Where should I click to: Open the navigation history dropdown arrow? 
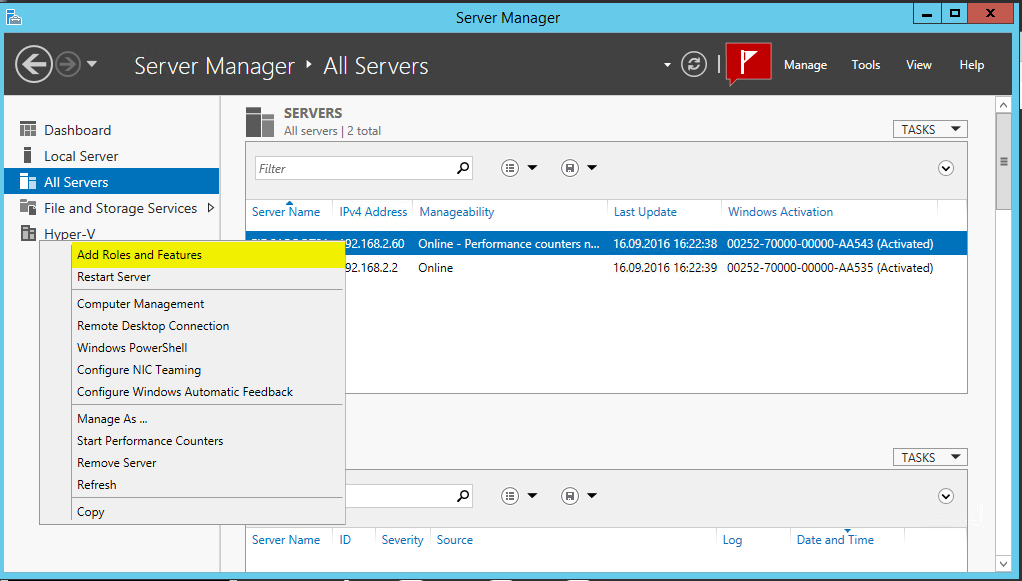pyautogui.click(x=92, y=64)
